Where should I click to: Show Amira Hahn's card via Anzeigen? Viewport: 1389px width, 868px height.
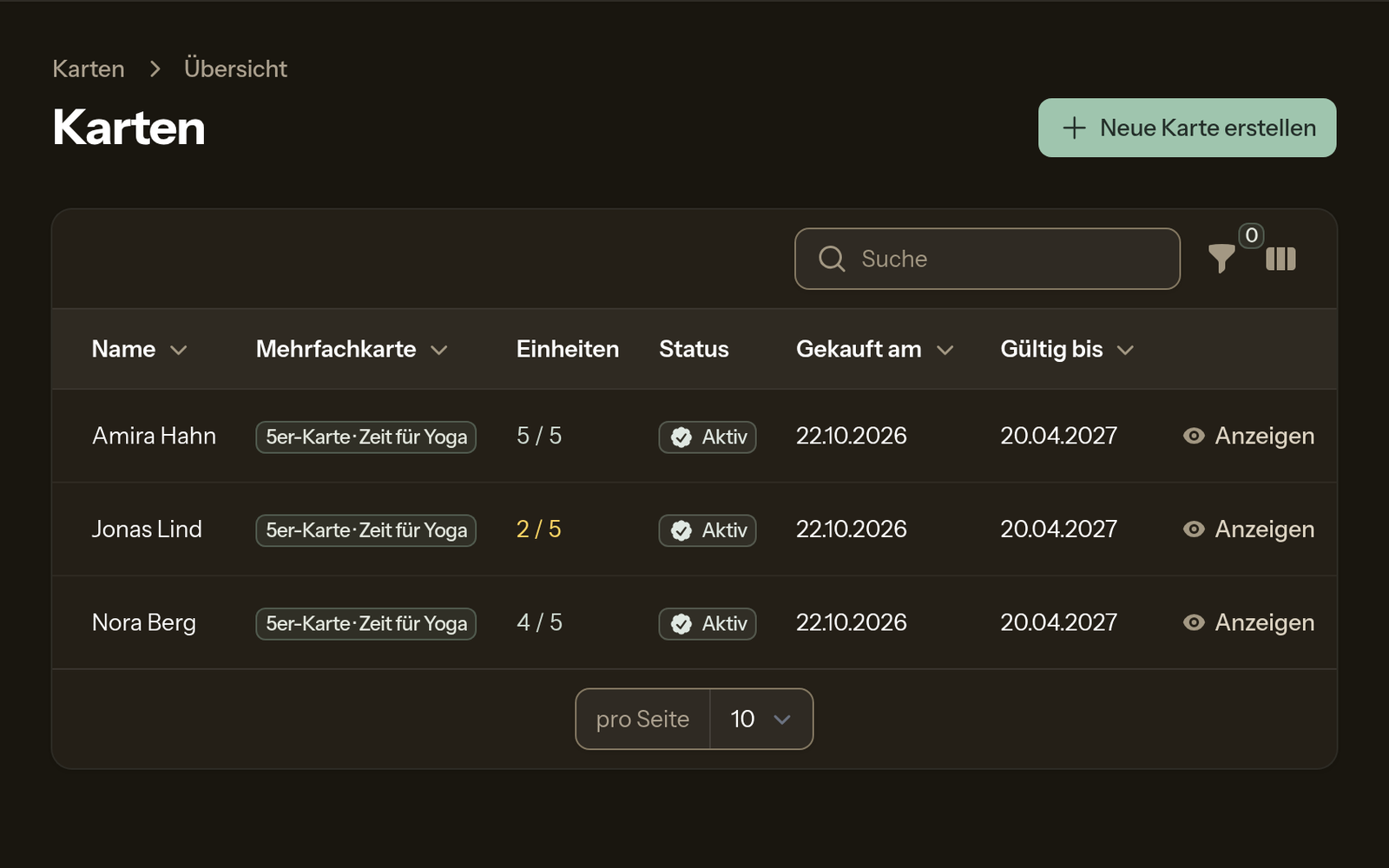tap(1248, 436)
